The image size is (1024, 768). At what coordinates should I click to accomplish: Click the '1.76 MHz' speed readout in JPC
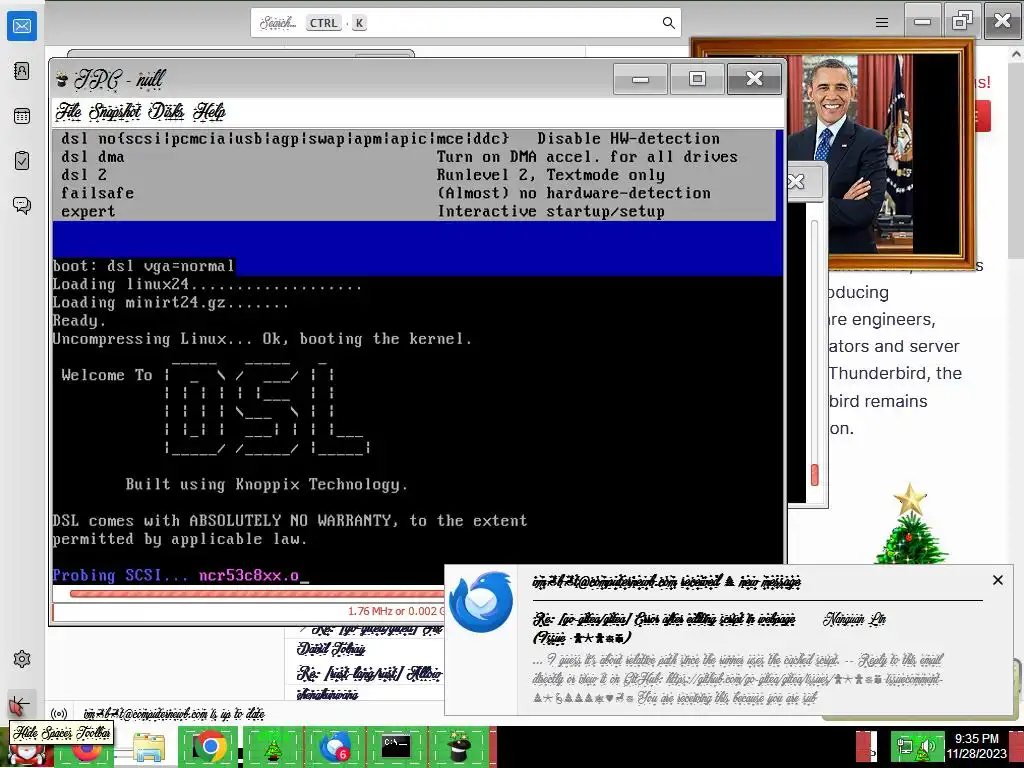396,611
